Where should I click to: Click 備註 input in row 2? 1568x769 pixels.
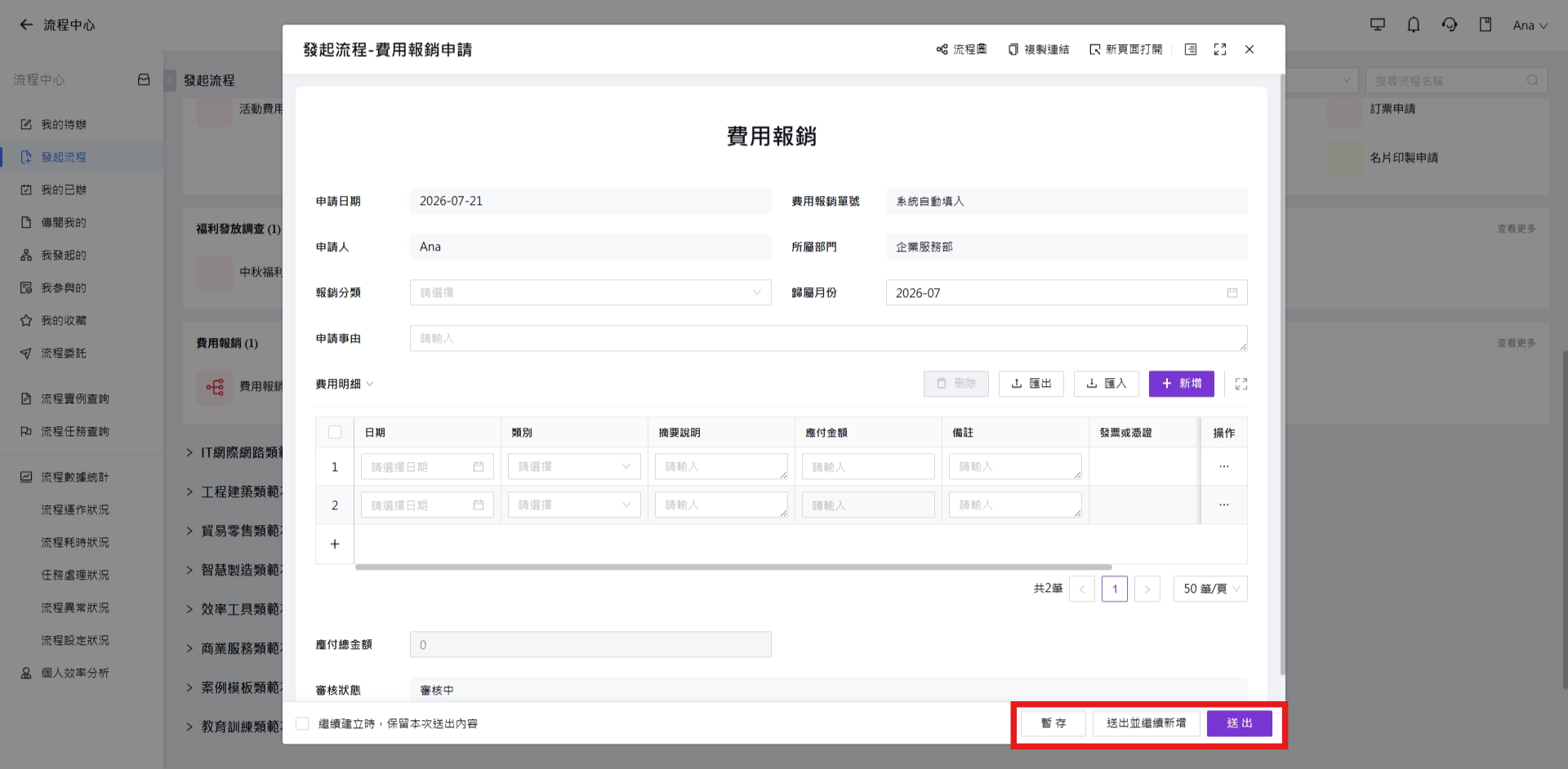1015,505
